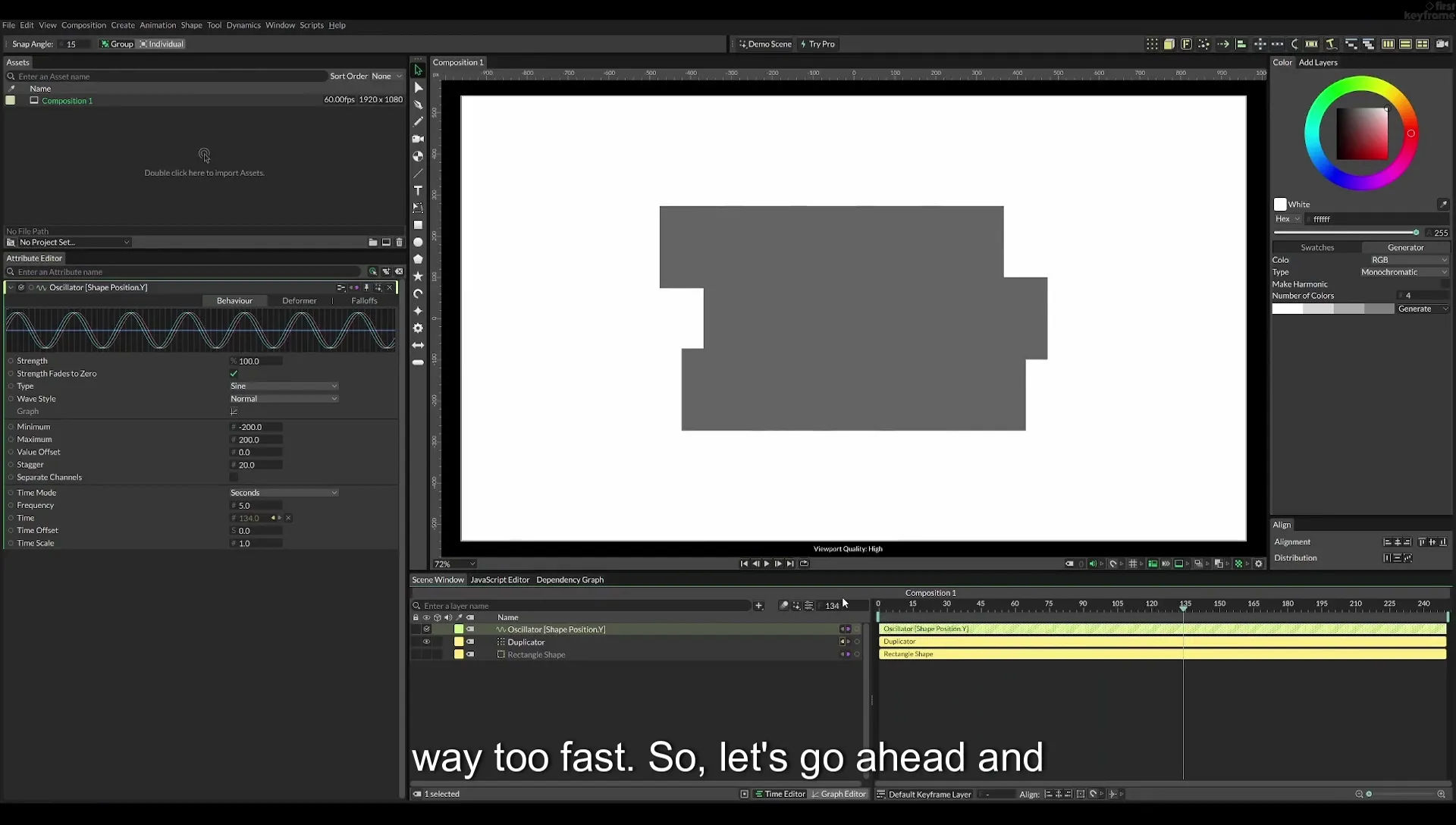Select the Capsule shape tool
The width and height of the screenshot is (1456, 825).
point(418,362)
